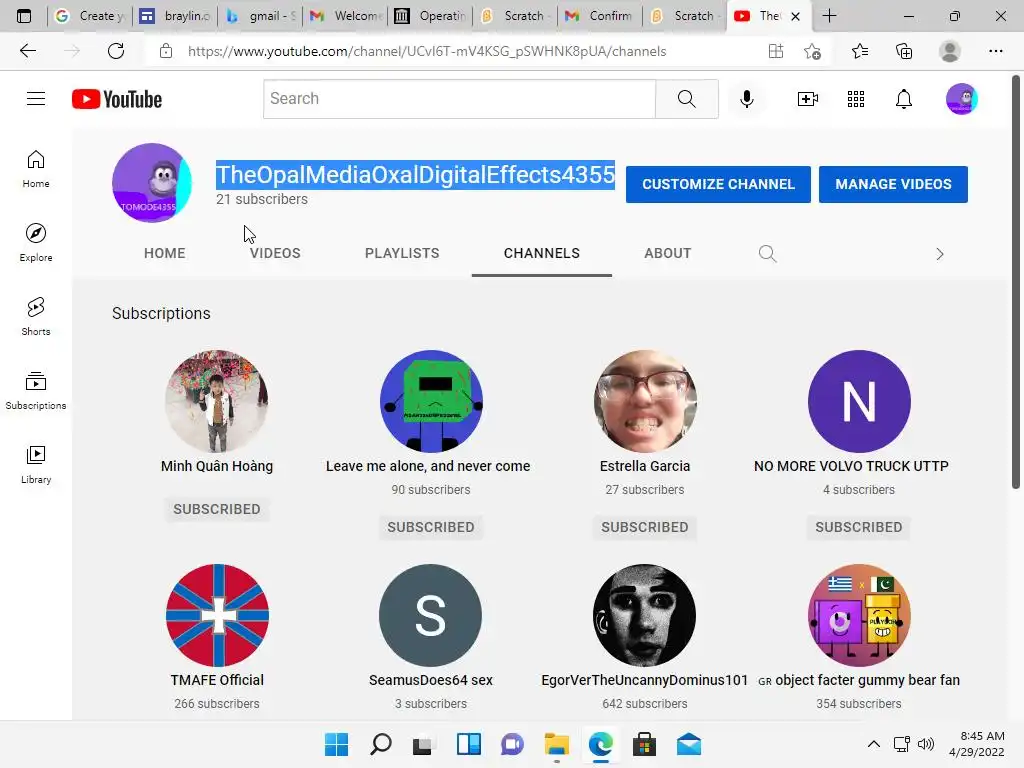Image resolution: width=1024 pixels, height=768 pixels.
Task: Switch to the VIDEOS channel tab
Action: click(x=275, y=253)
